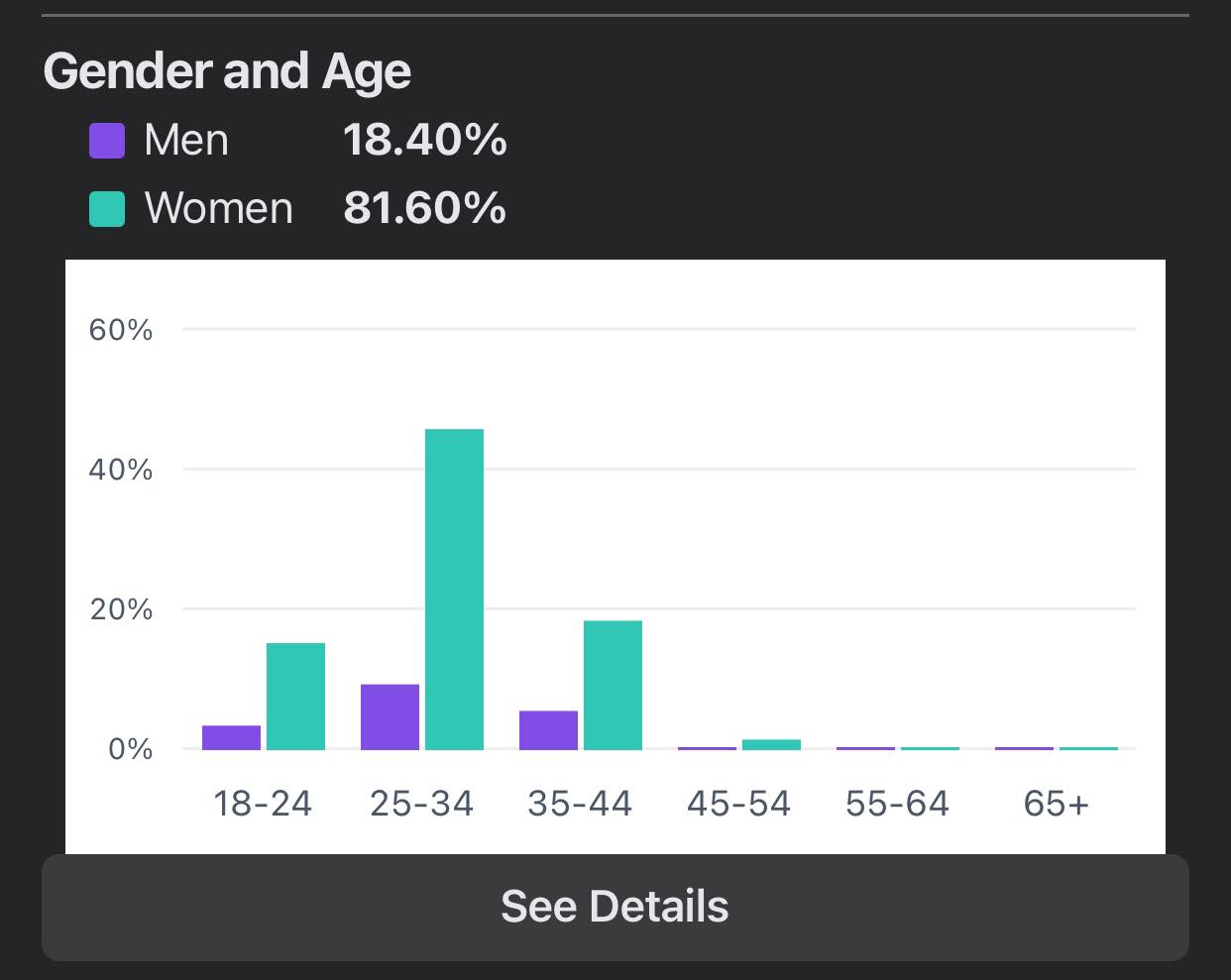Click the women's bar for 25-34
The width and height of the screenshot is (1231, 980).
pos(454,589)
